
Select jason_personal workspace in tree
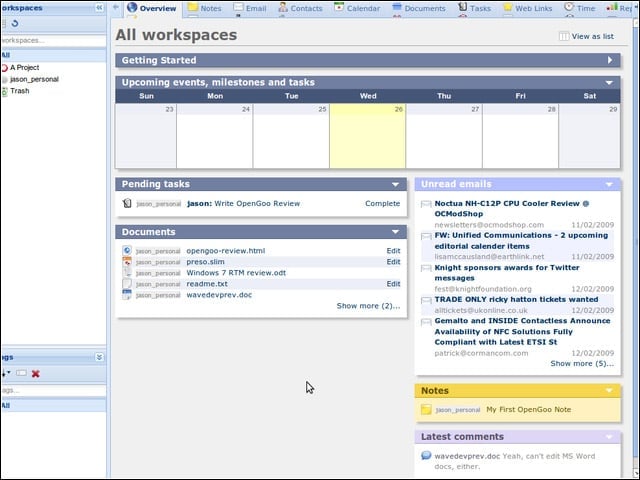(34, 79)
